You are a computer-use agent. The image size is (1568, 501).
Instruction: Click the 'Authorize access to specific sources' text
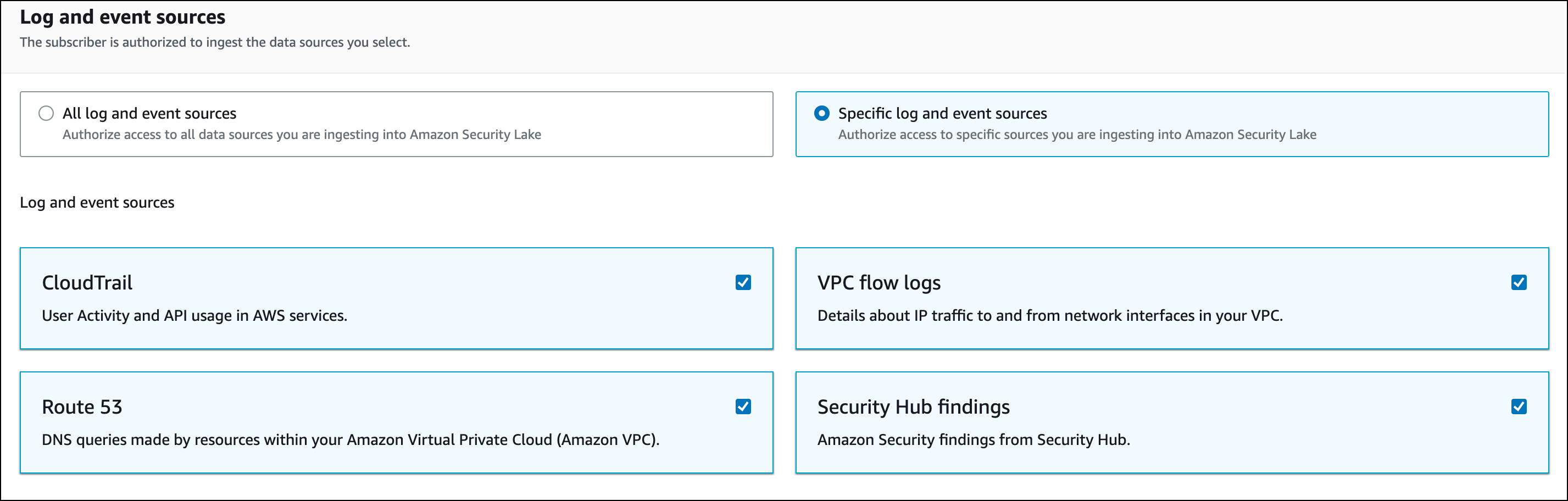pos(1077,135)
